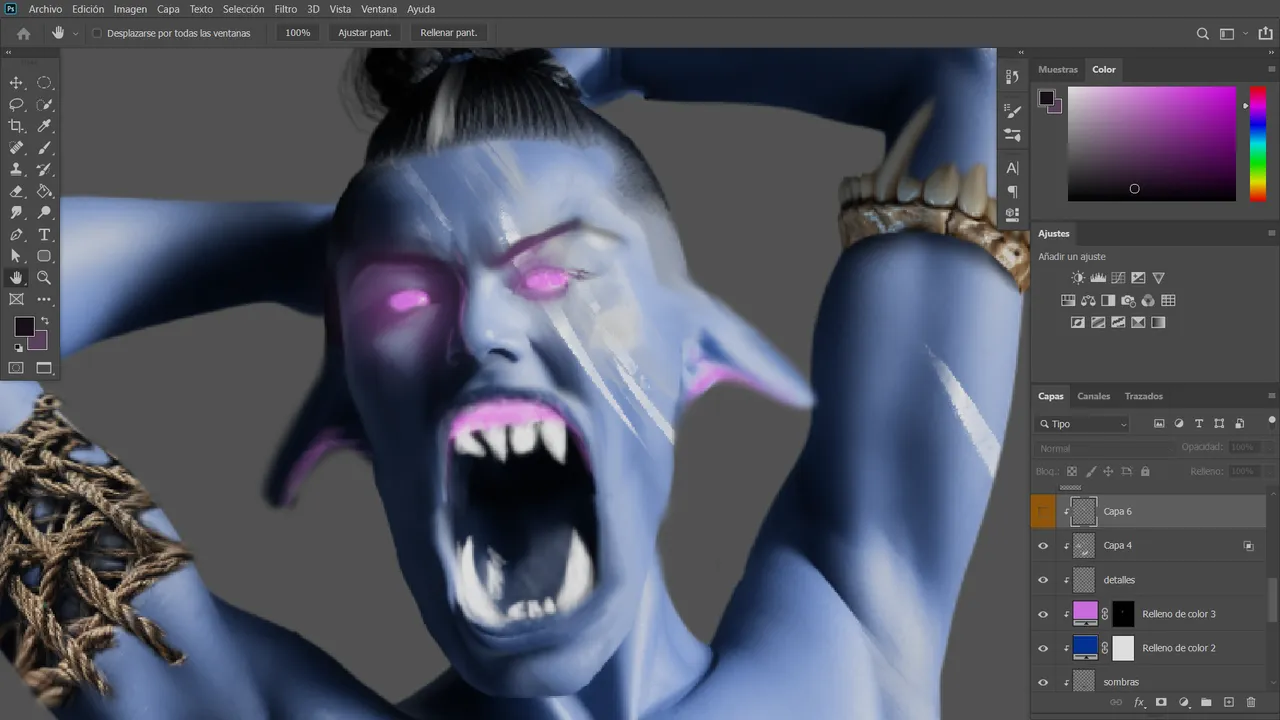Select the Frame tool
This screenshot has width=1280, height=720.
[x=16, y=299]
